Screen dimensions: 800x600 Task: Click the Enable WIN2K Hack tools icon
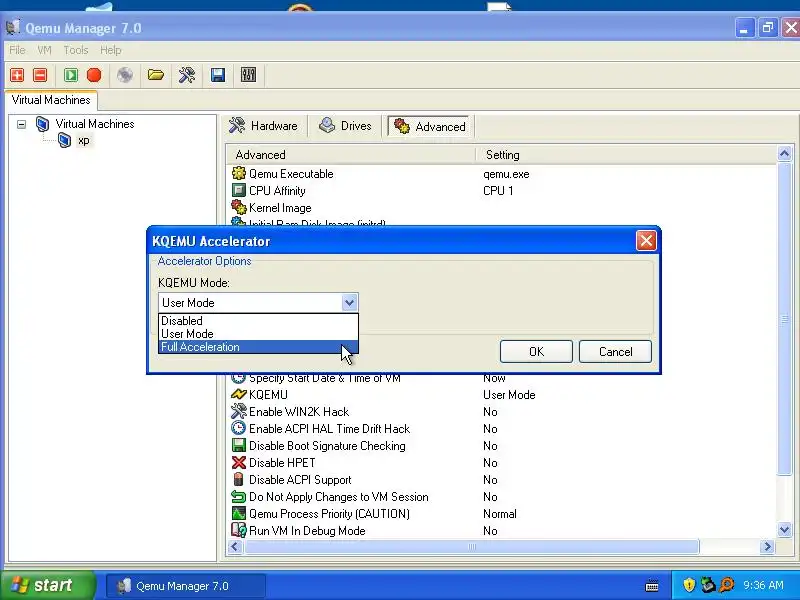238,411
